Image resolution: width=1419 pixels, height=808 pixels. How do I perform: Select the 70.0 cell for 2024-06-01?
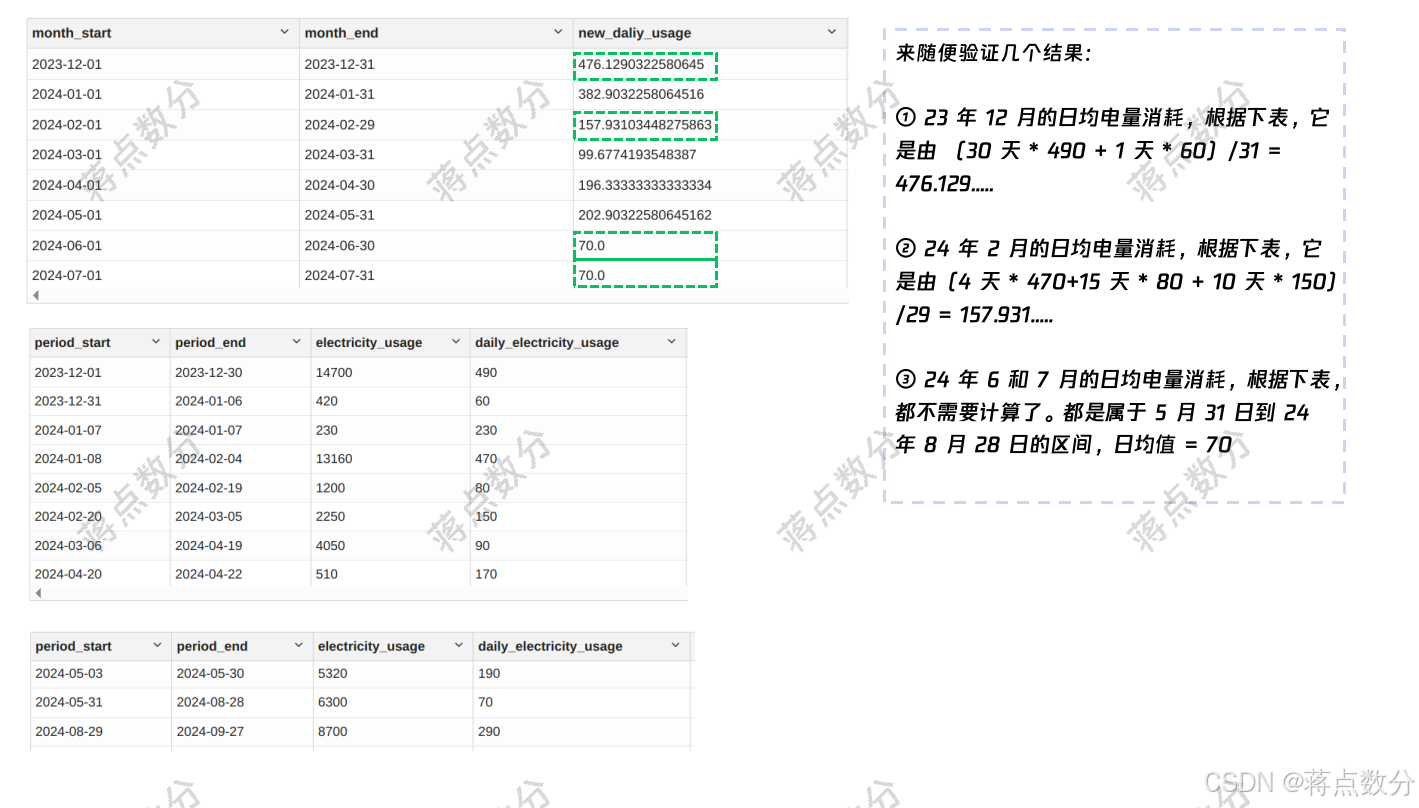click(710, 245)
